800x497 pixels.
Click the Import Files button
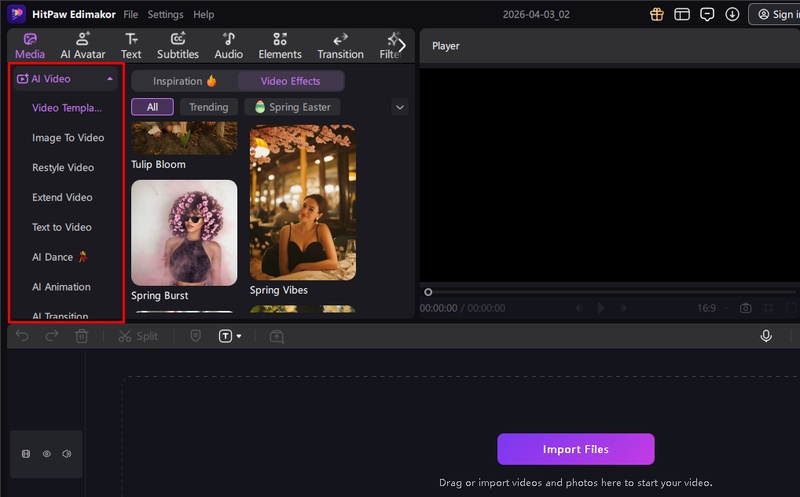coord(575,449)
